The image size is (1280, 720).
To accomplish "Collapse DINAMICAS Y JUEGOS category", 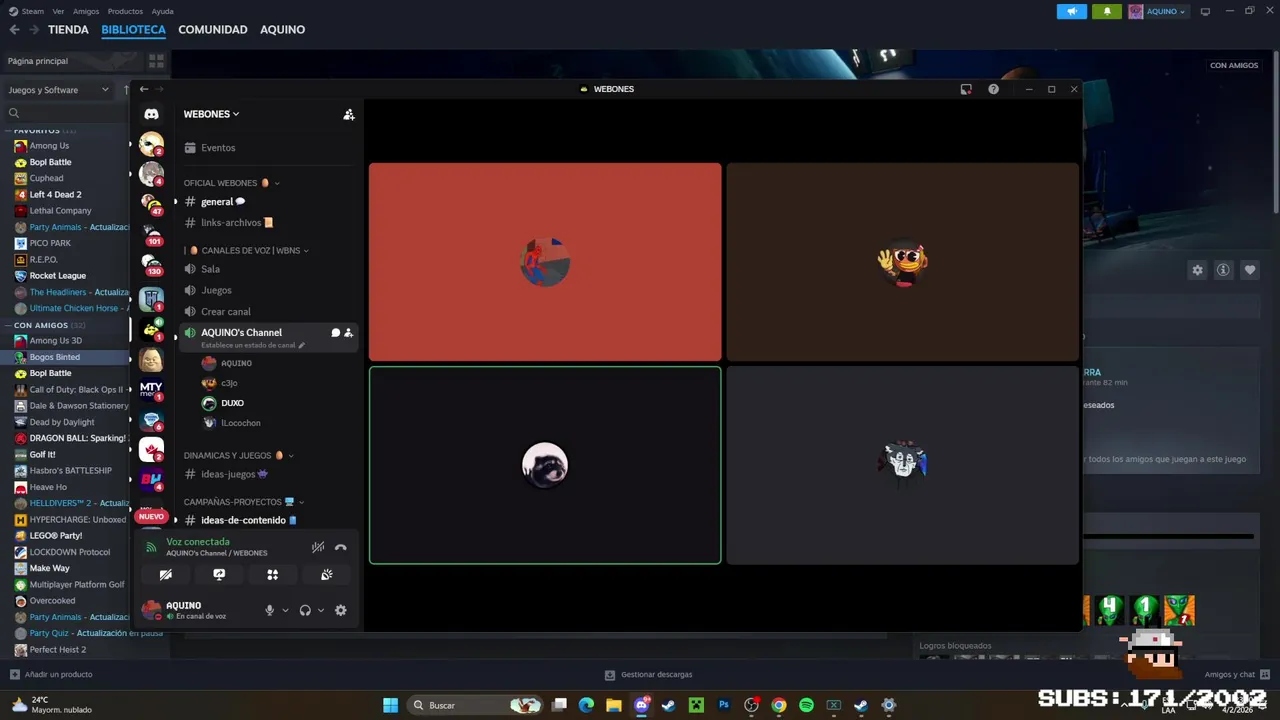I will tap(238, 455).
